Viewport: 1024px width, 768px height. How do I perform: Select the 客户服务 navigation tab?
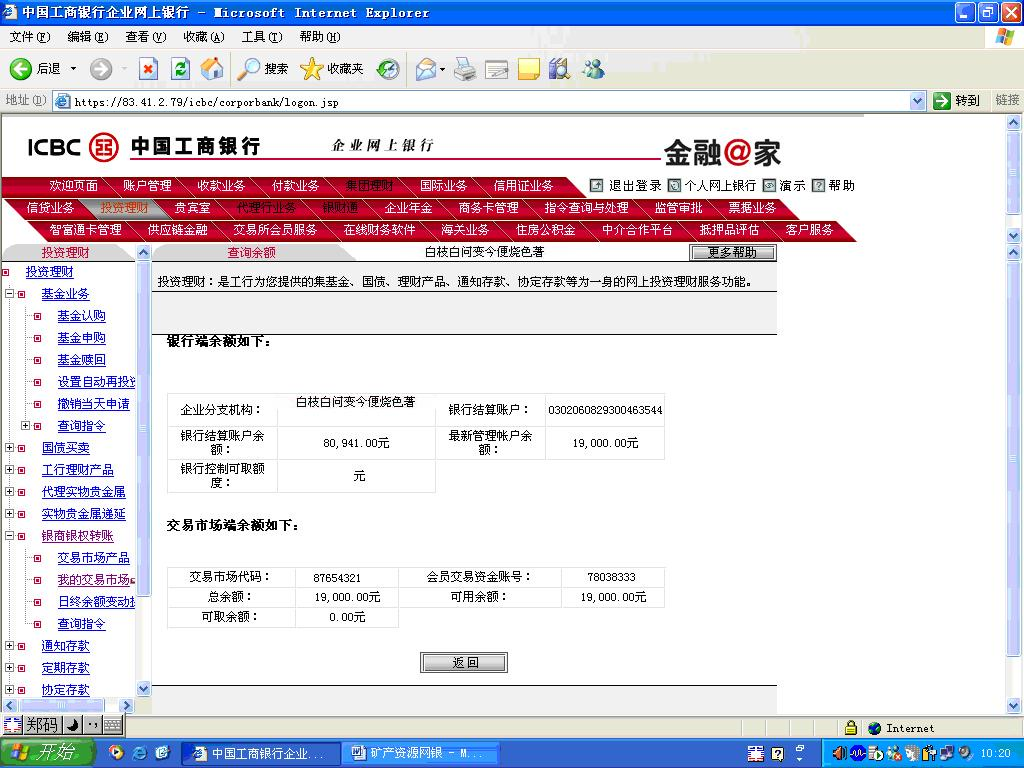[x=809, y=230]
